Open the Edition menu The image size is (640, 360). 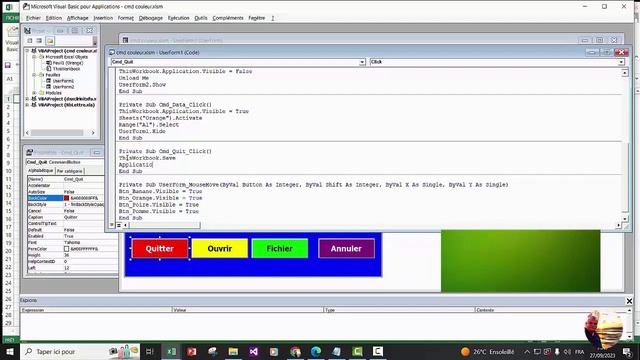tap(53, 18)
